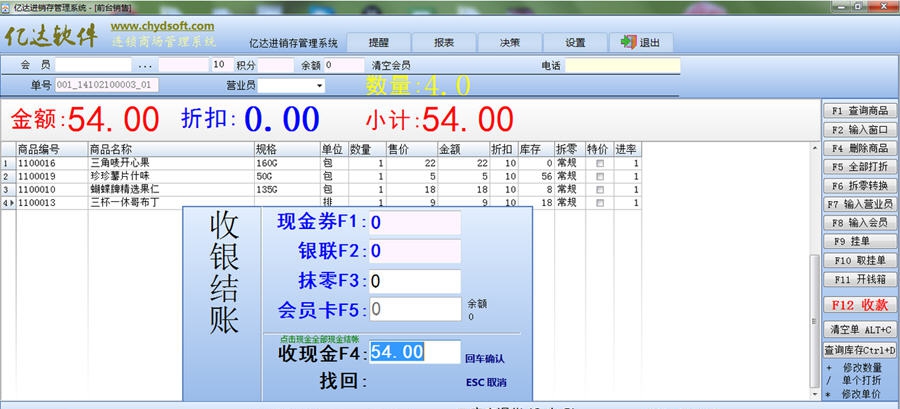
Task: Click F4 删除商品 button
Action: point(860,148)
